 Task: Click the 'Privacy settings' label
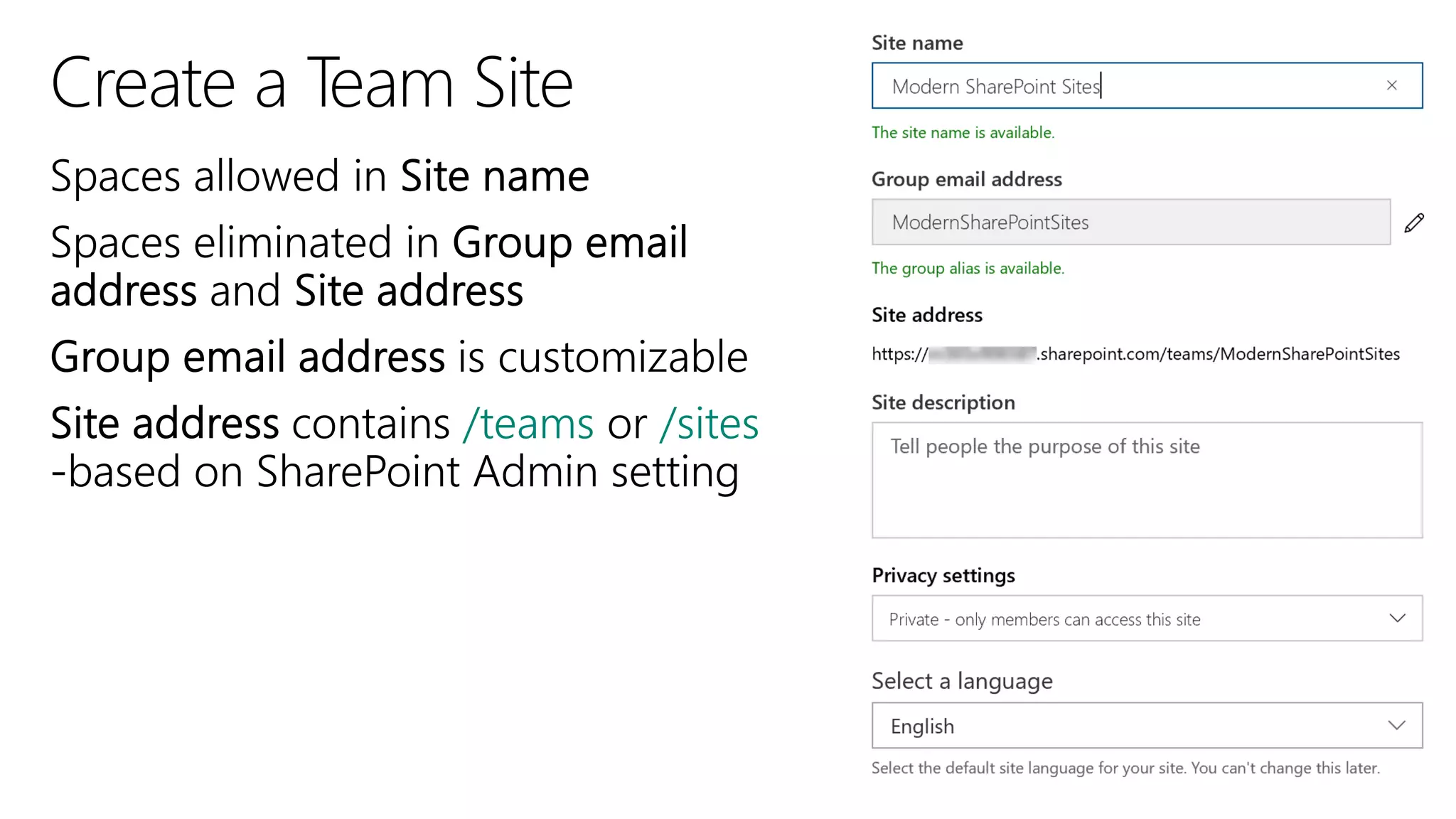[943, 575]
